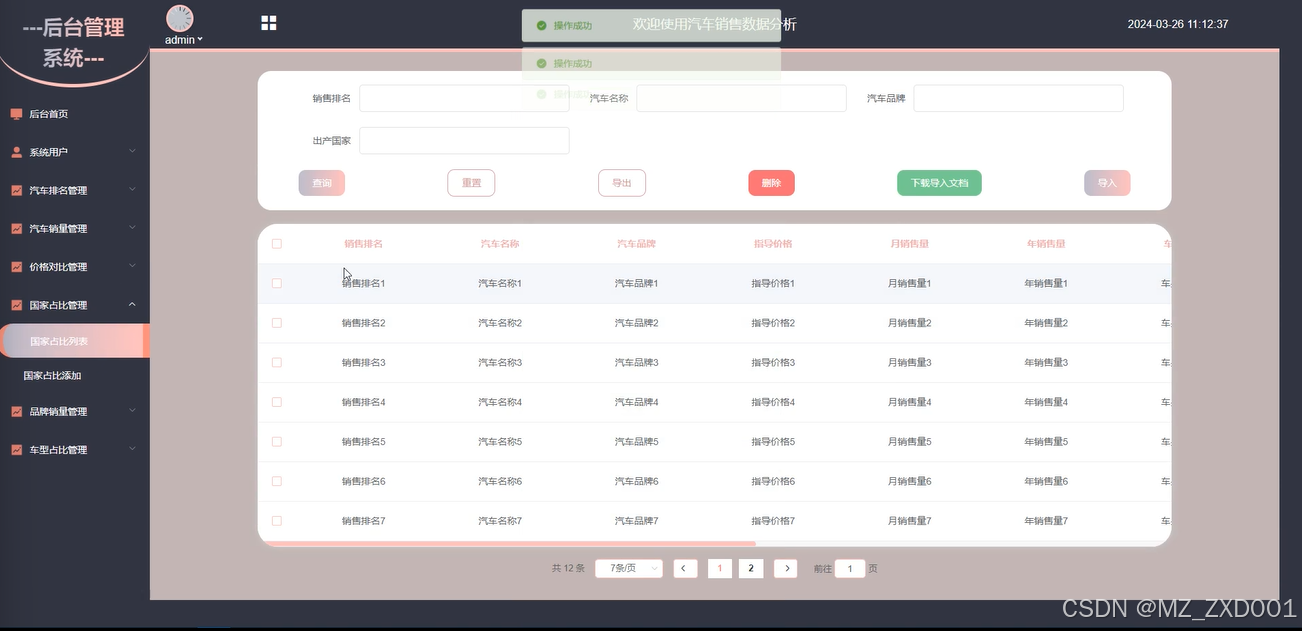Go to previous page arrow

pos(685,568)
